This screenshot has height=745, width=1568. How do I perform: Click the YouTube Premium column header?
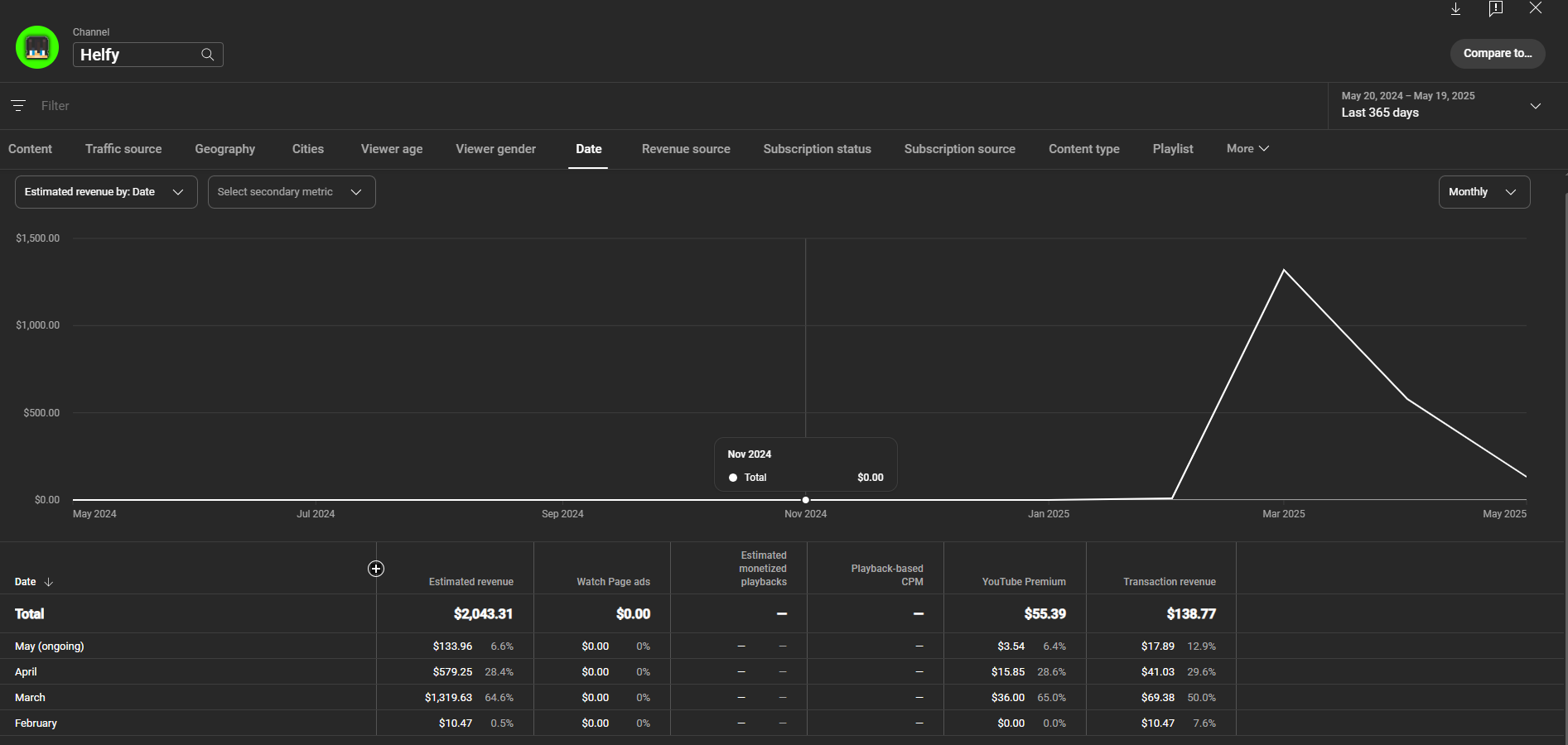(1024, 582)
